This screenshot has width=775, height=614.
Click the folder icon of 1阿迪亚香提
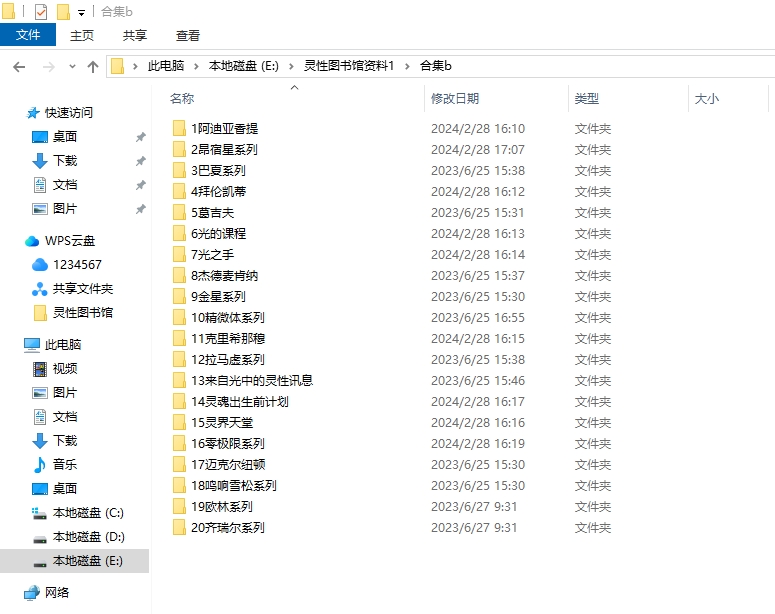coord(179,129)
